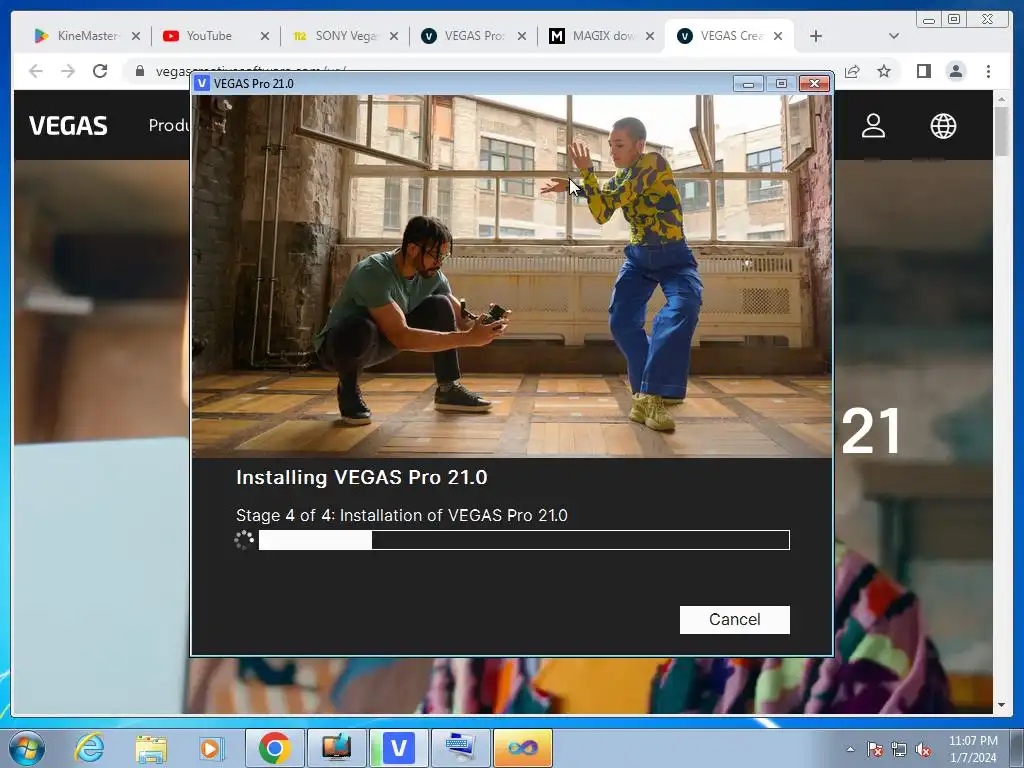Click the installer promo image
This screenshot has width=1024, height=768.
pos(511,276)
